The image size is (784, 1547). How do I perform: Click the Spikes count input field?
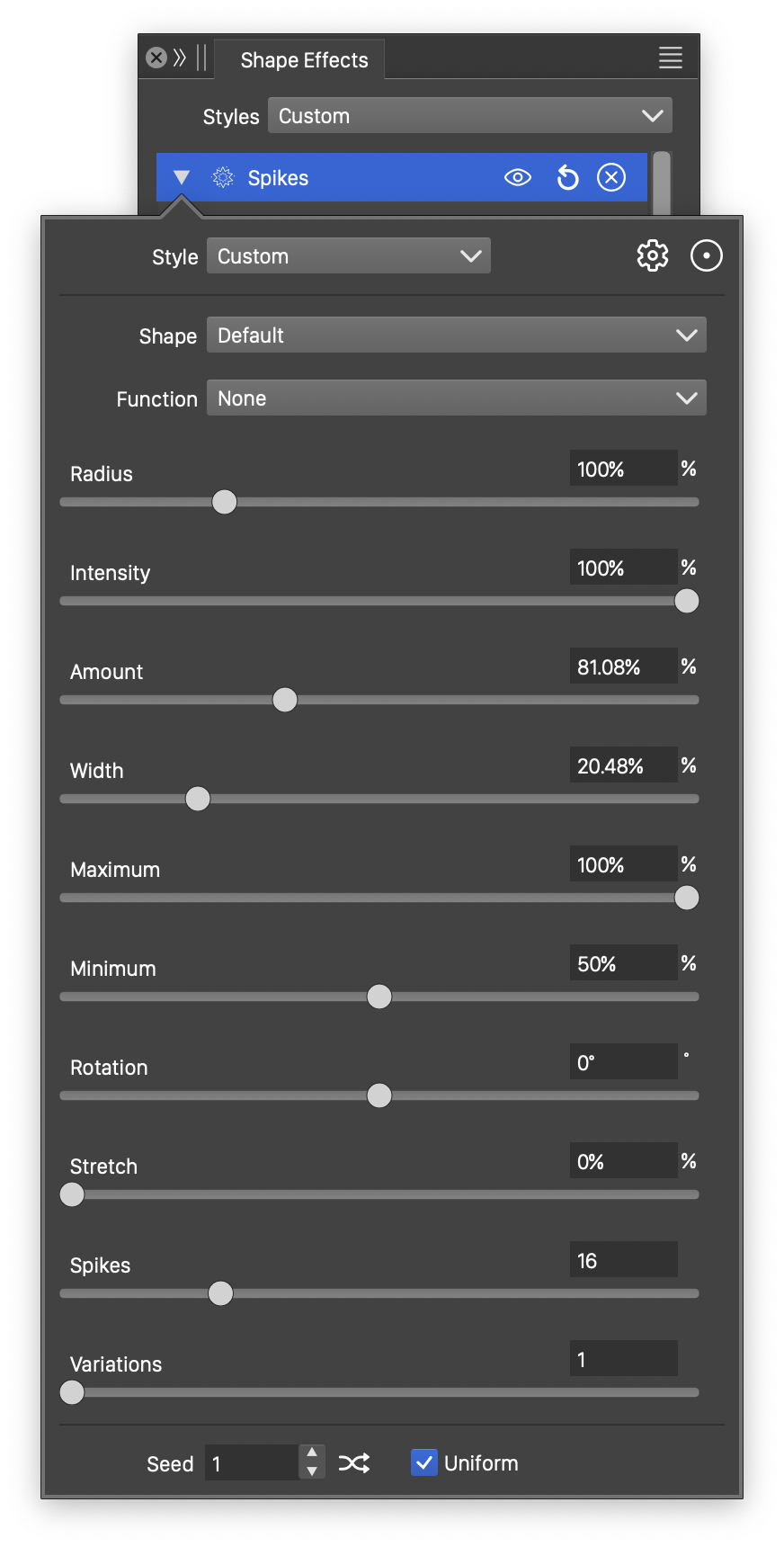[623, 1260]
